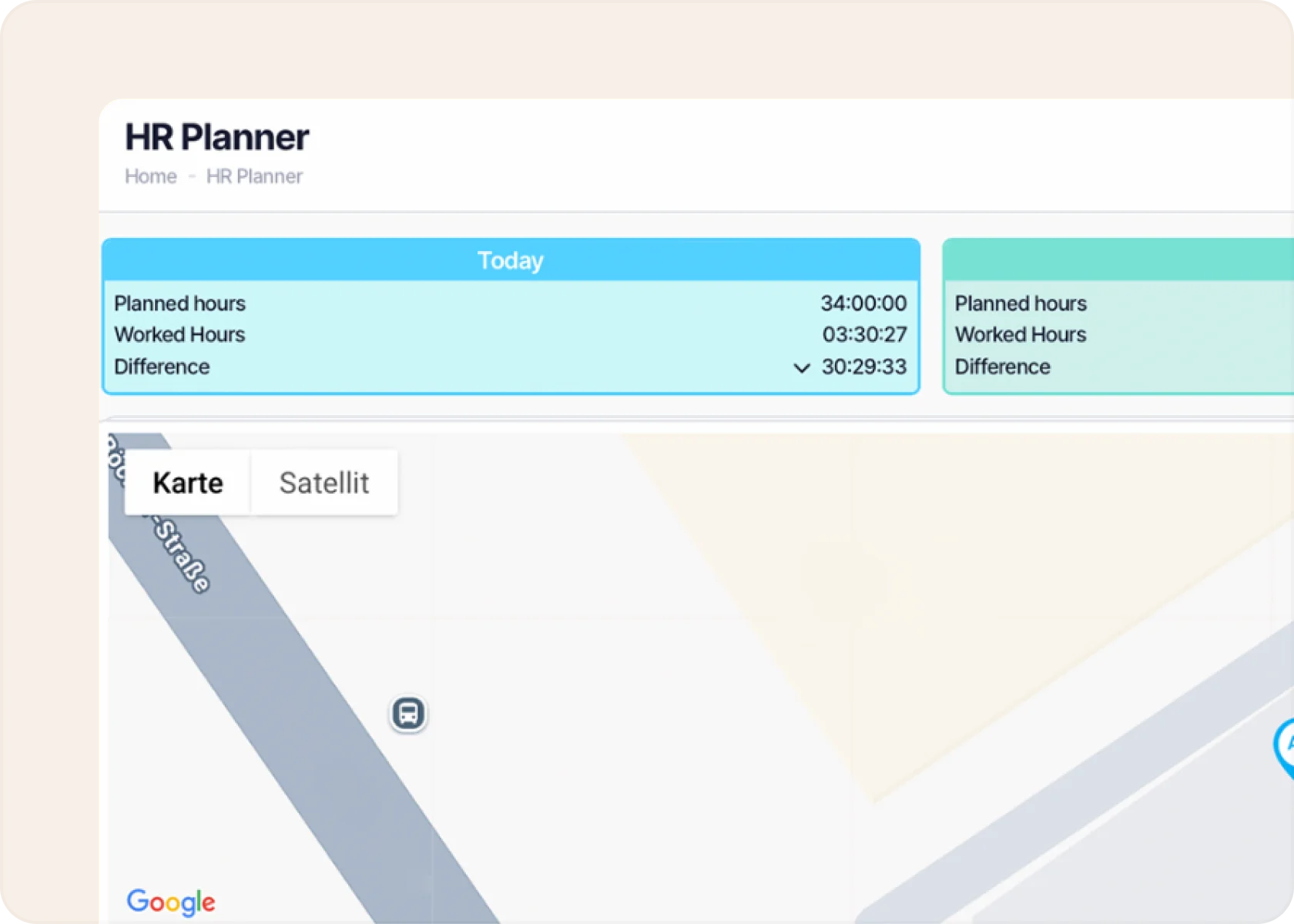Click the HR Planner page title
Viewport: 1294px width, 924px height.
[217, 137]
